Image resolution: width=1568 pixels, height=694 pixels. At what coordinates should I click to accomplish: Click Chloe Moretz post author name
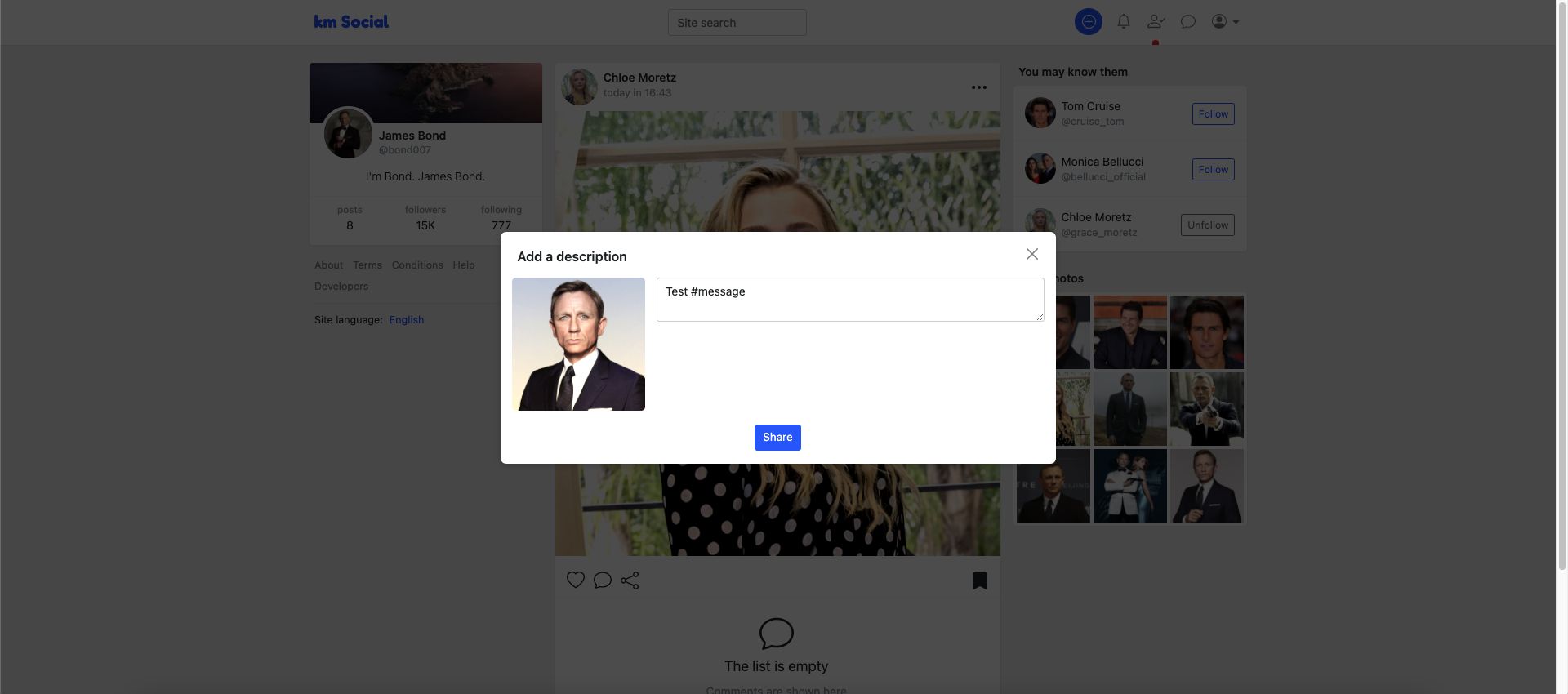point(639,78)
